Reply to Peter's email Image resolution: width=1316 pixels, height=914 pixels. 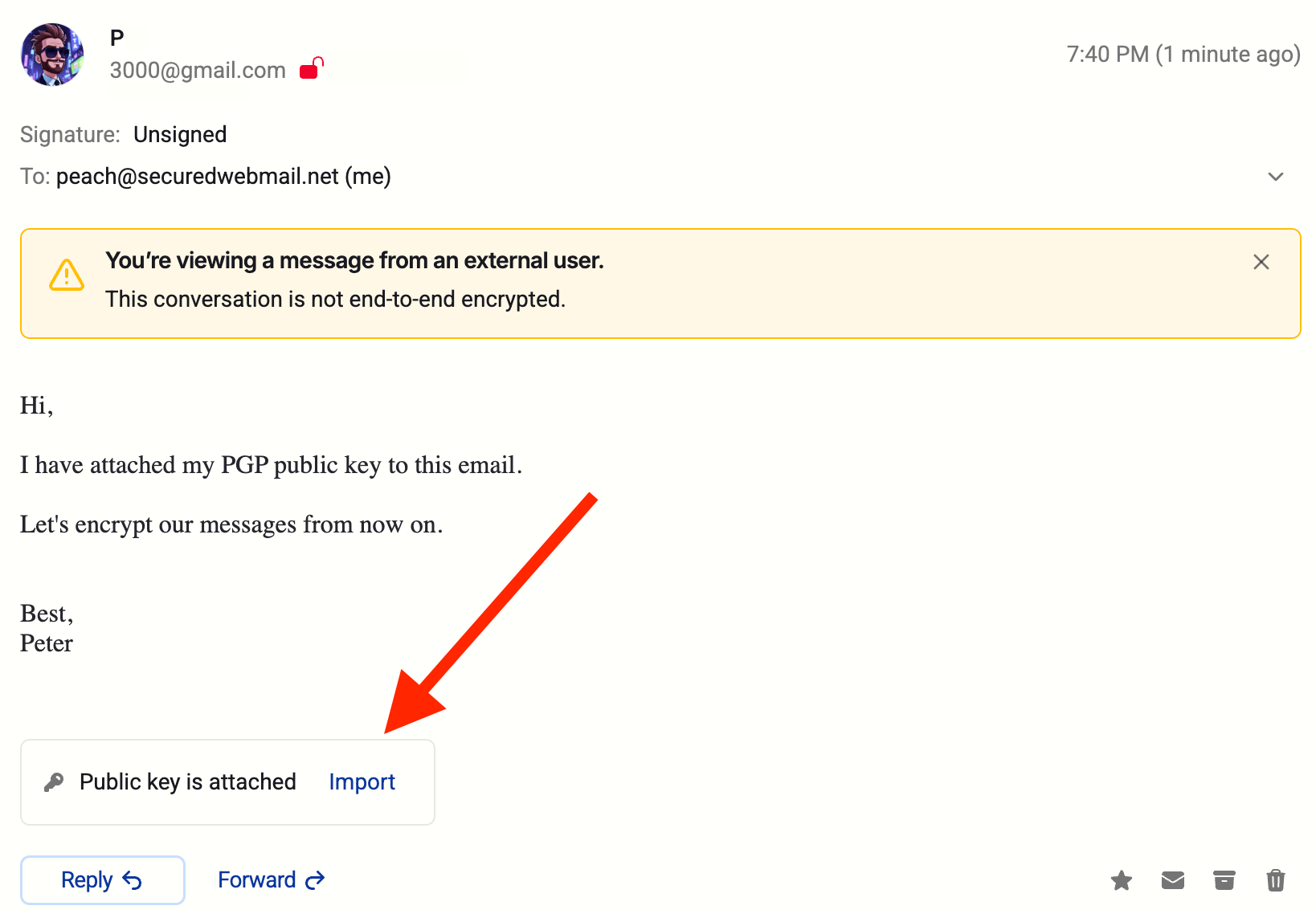click(102, 880)
